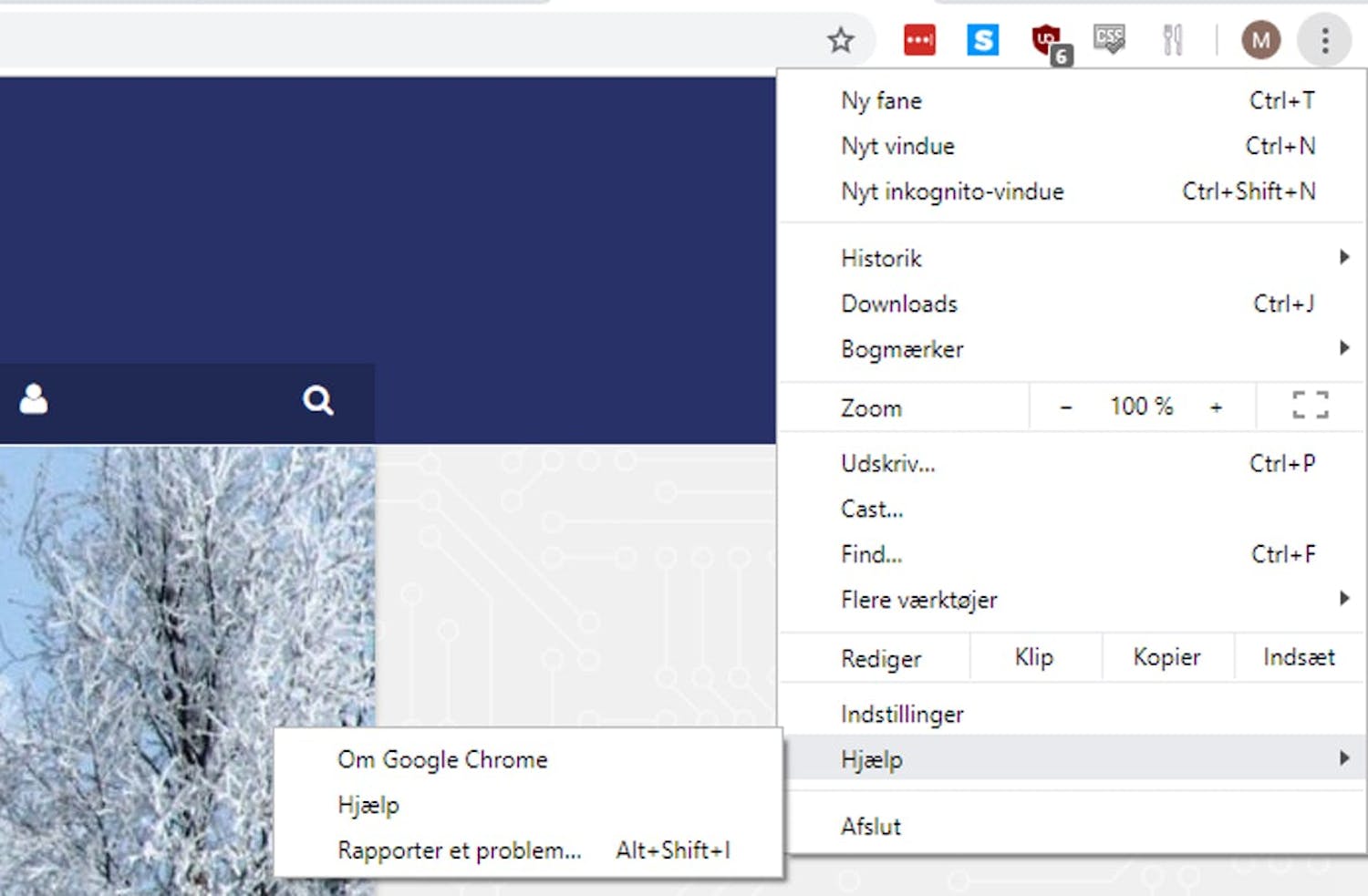Click the blue S extension icon

point(982,39)
